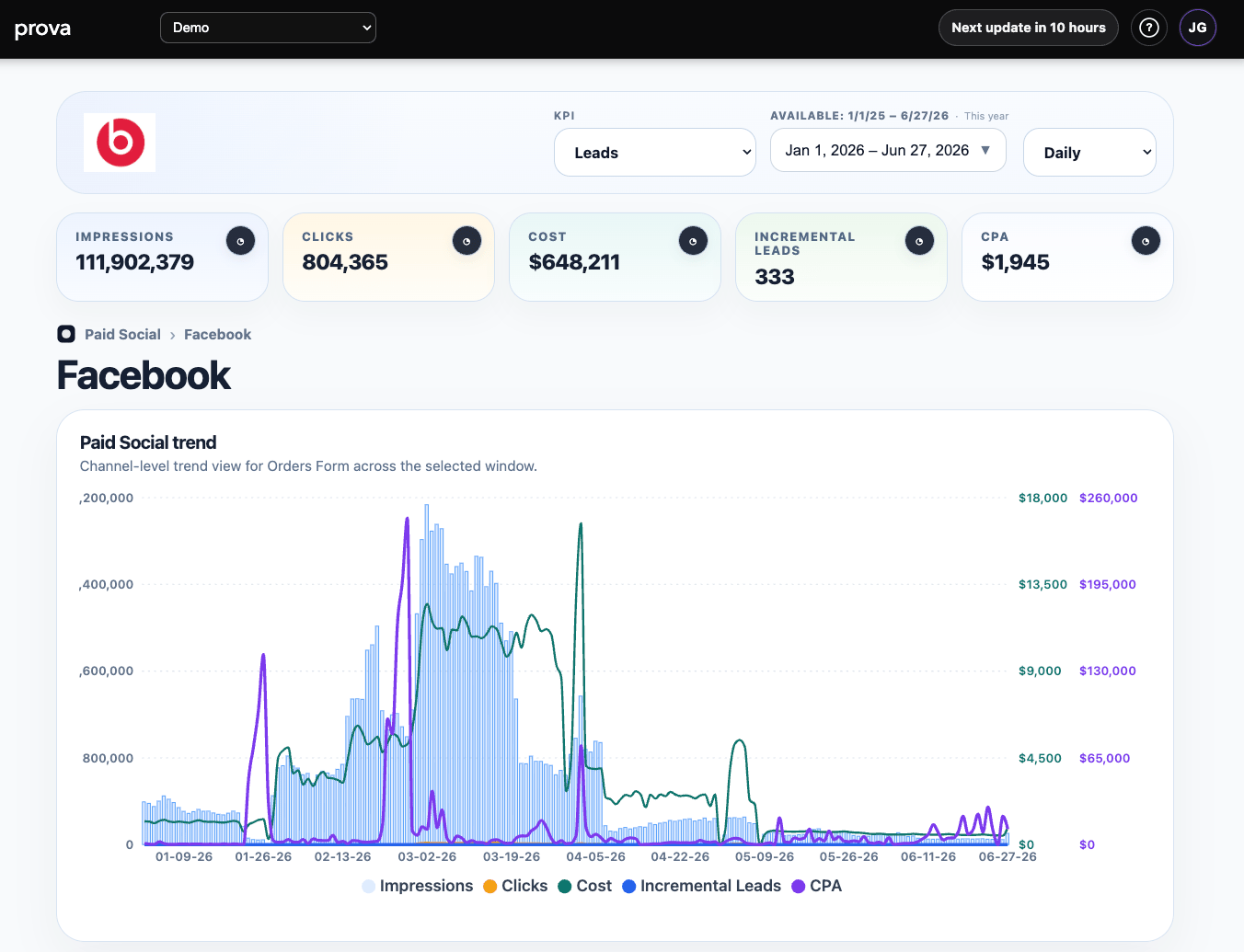Toggle Impressions series in chart legend
The width and height of the screenshot is (1244, 952).
click(417, 886)
